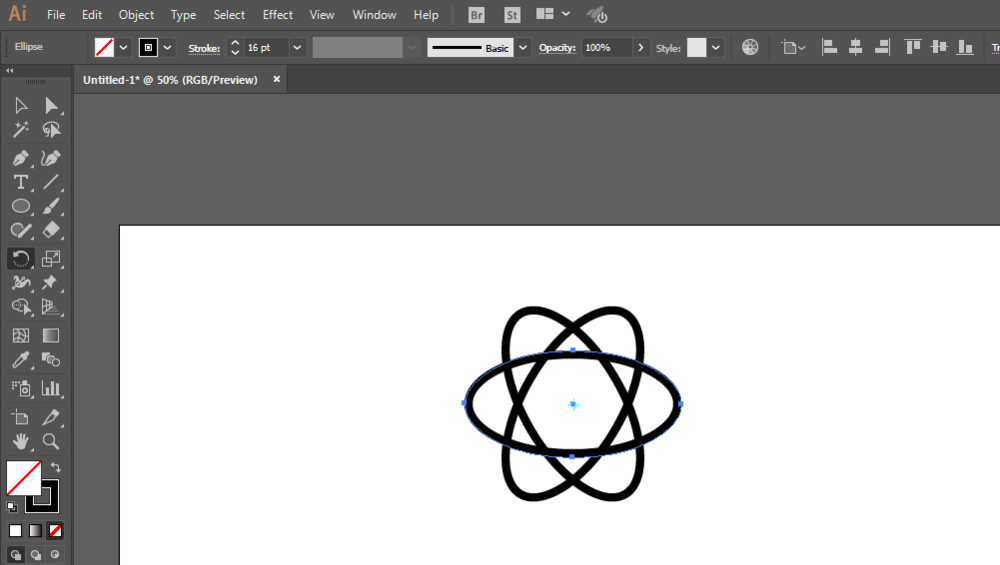
Task: Activate the Curvature tool
Action: click(x=51, y=158)
